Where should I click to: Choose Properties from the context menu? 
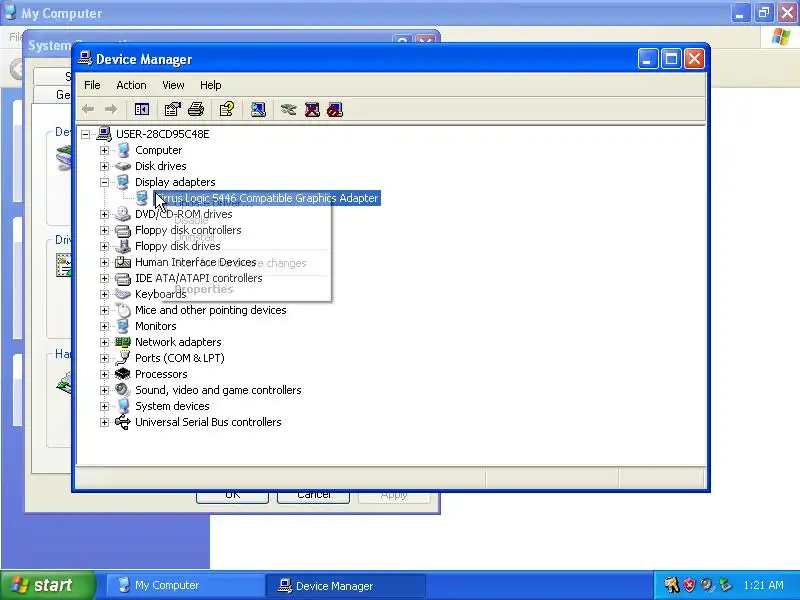click(x=204, y=289)
